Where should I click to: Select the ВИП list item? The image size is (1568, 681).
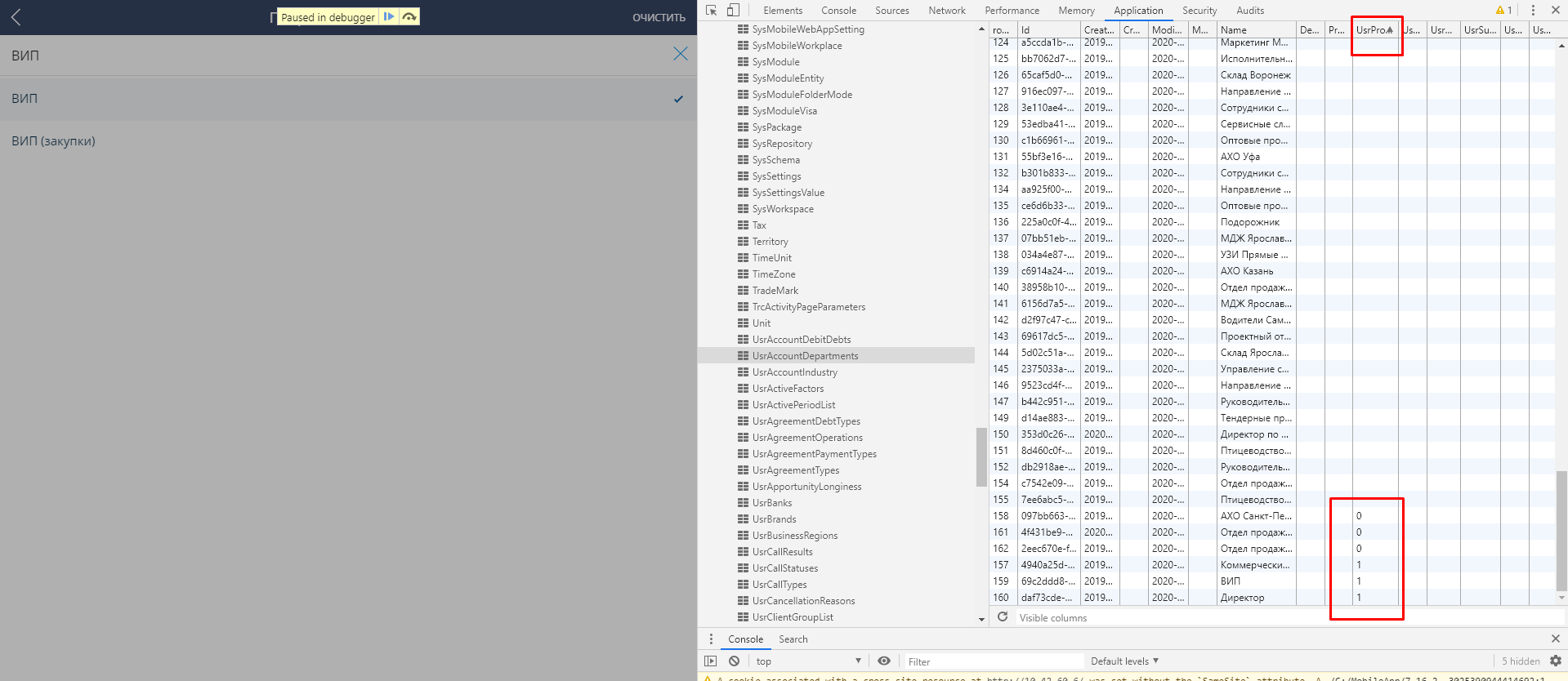[x=348, y=99]
